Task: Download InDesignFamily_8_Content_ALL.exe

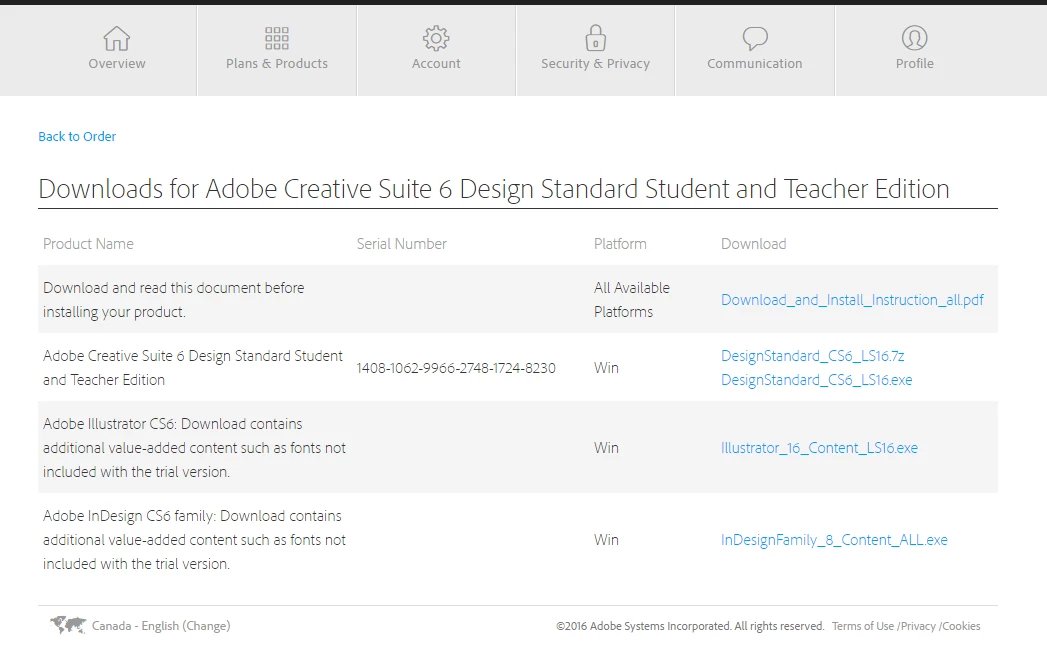Action: [x=834, y=540]
